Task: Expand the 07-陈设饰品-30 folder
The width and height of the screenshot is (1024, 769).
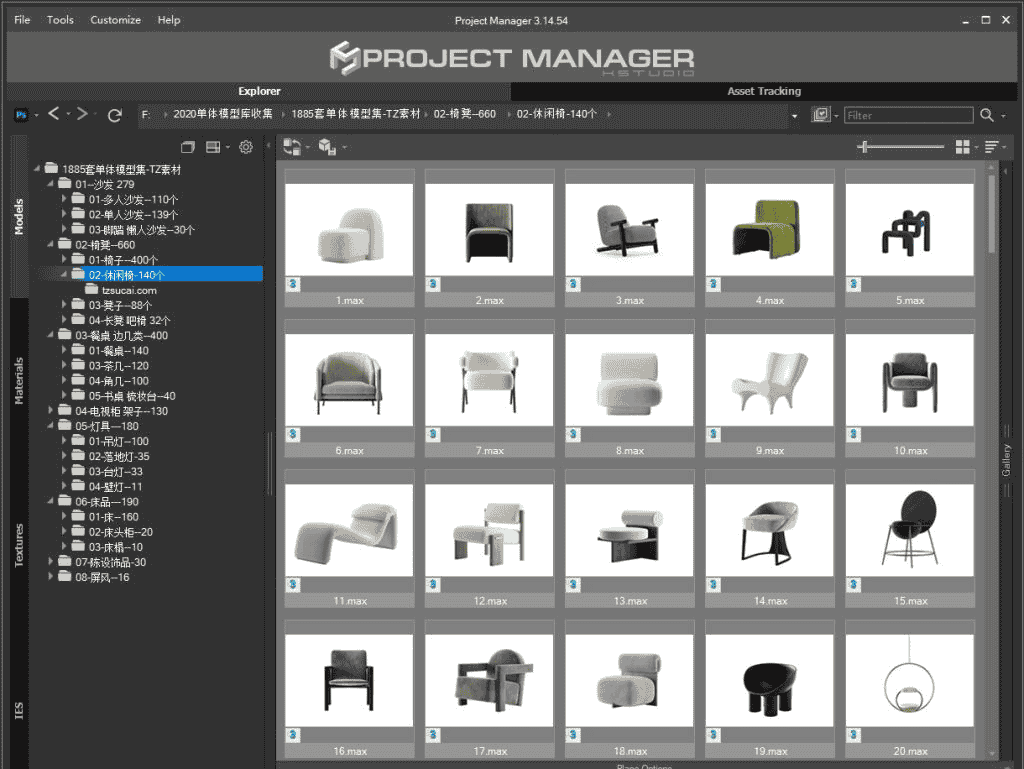Action: (x=52, y=562)
